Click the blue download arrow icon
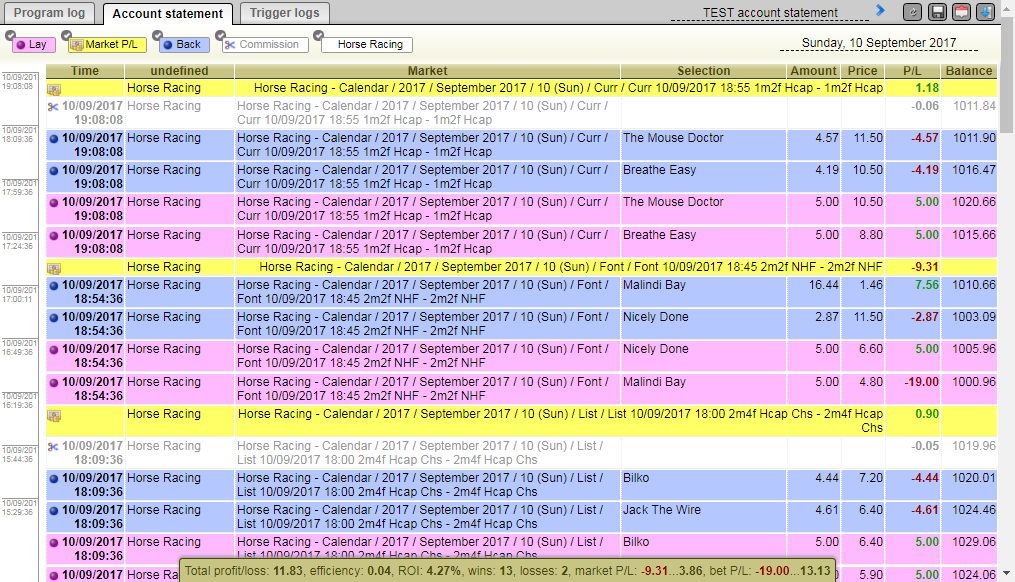The image size is (1015, 582). pyautogui.click(x=985, y=12)
